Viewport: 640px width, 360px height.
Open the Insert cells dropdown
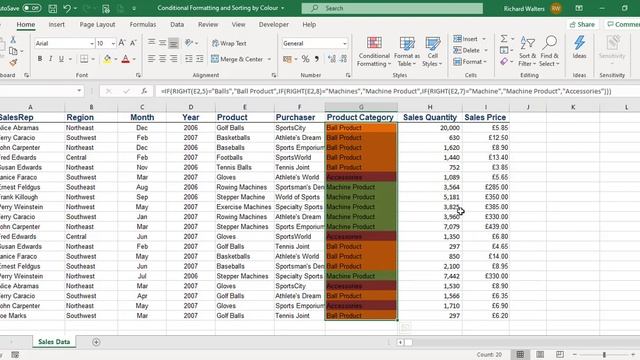click(484, 39)
